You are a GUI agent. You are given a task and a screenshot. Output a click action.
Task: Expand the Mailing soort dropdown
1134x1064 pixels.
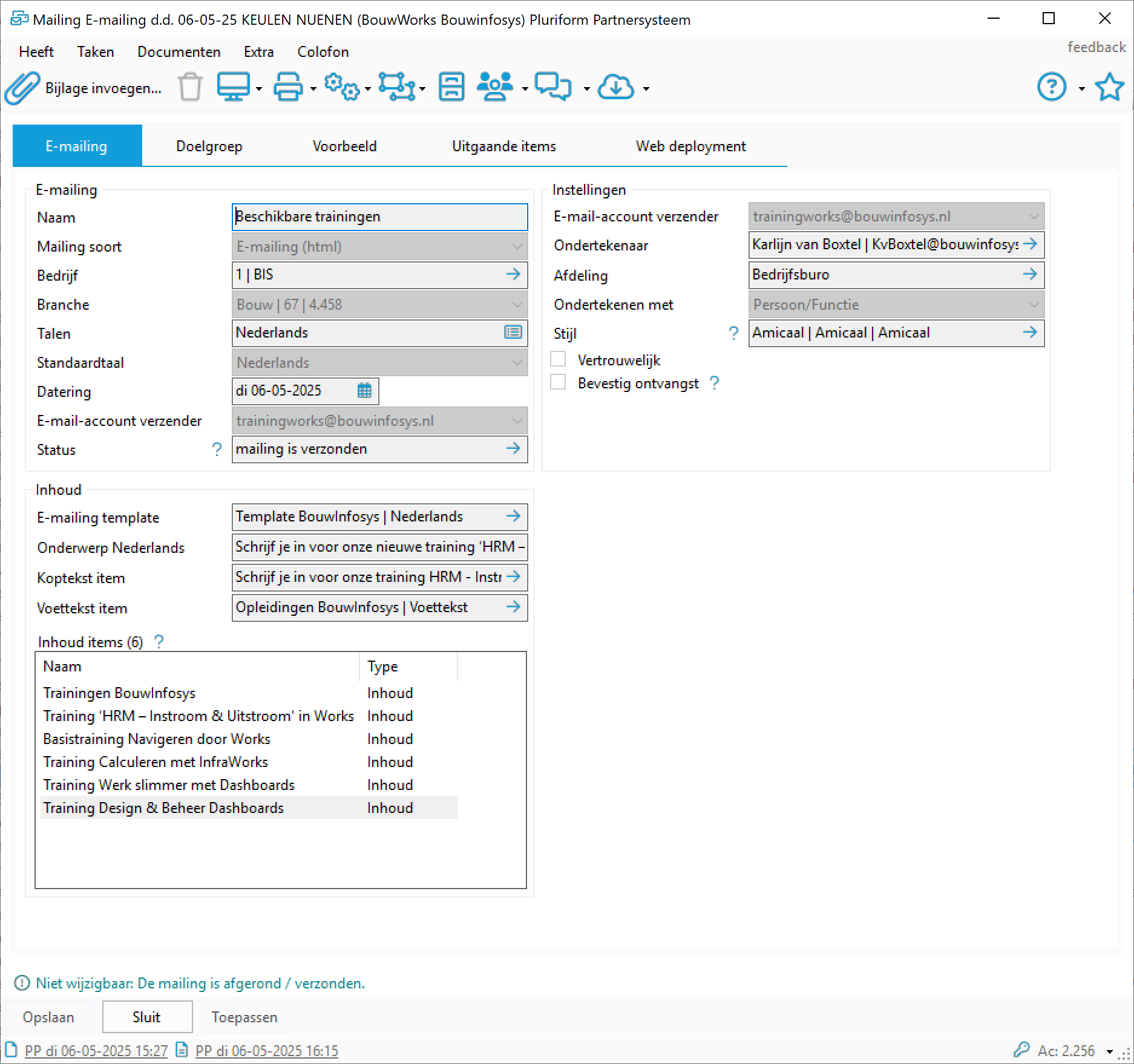point(516,247)
